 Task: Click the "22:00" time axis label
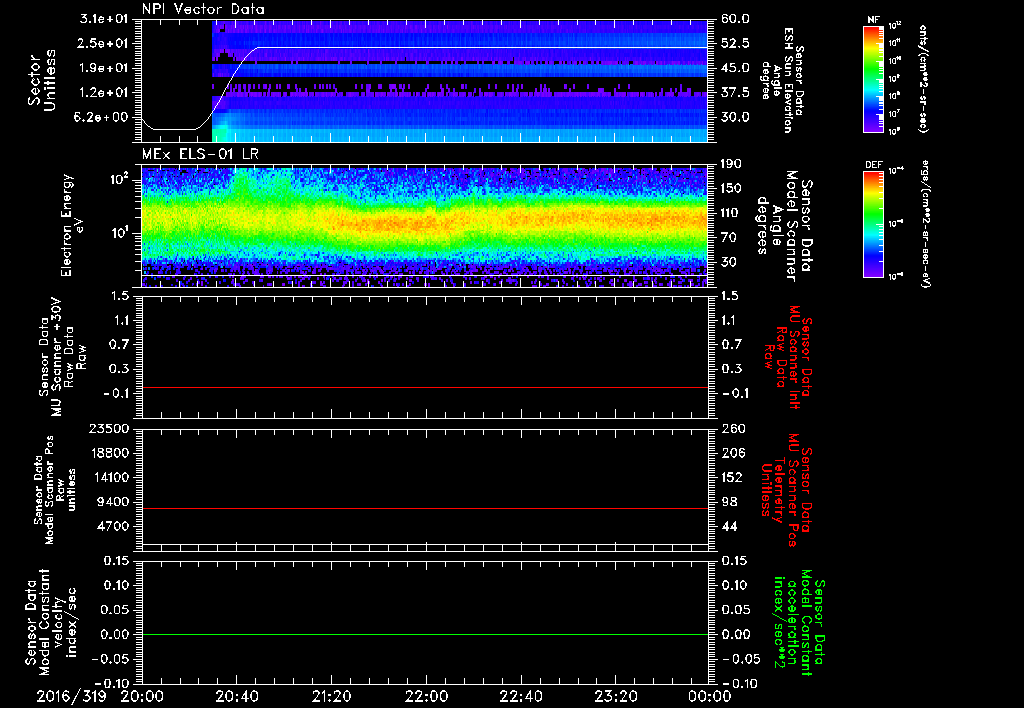[426, 697]
